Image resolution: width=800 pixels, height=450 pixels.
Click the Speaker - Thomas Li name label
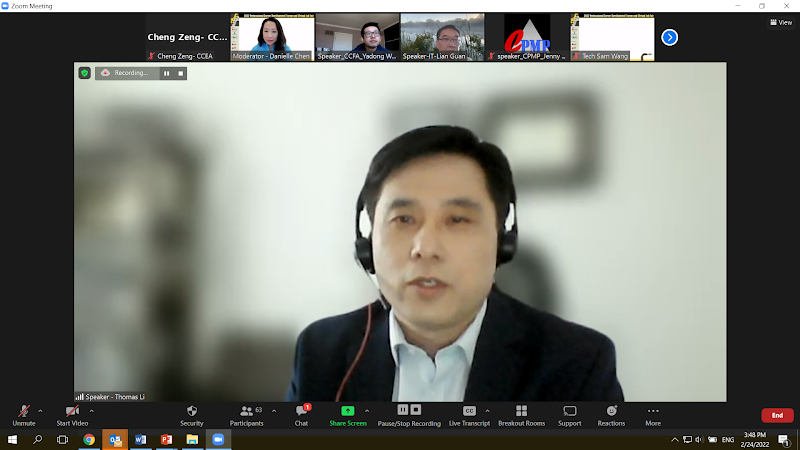115,396
